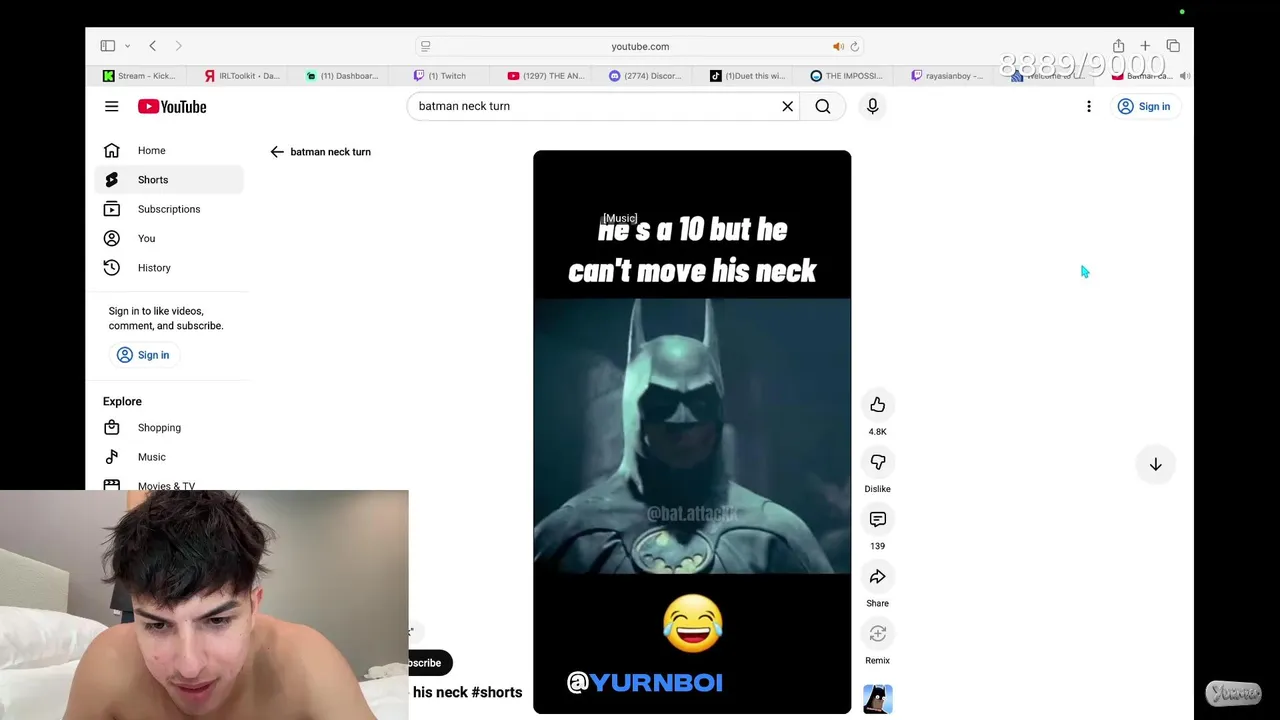The image size is (1280, 720).
Task: Open the page settings icon in address bar
Action: tap(426, 46)
